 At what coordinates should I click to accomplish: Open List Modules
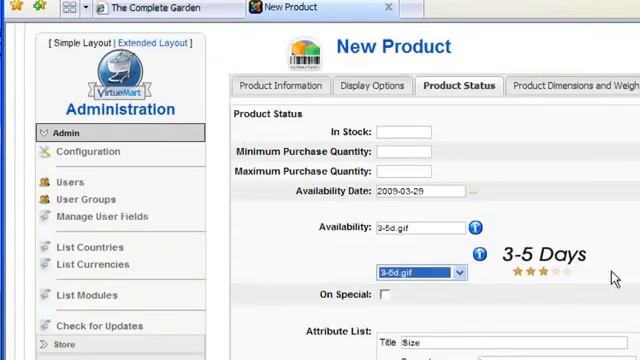tap(87, 295)
